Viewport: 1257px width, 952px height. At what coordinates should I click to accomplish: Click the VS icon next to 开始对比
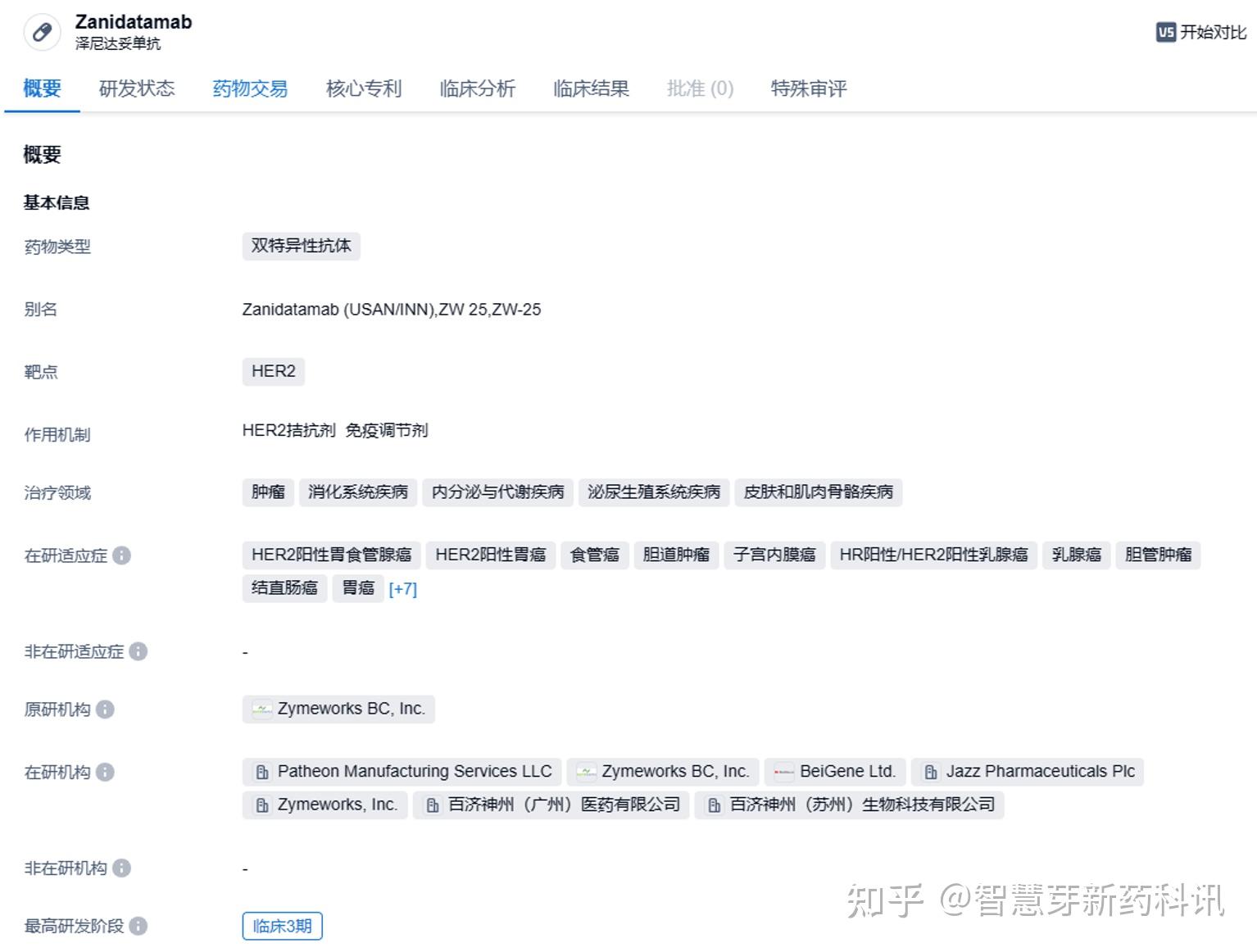pyautogui.click(x=1166, y=33)
